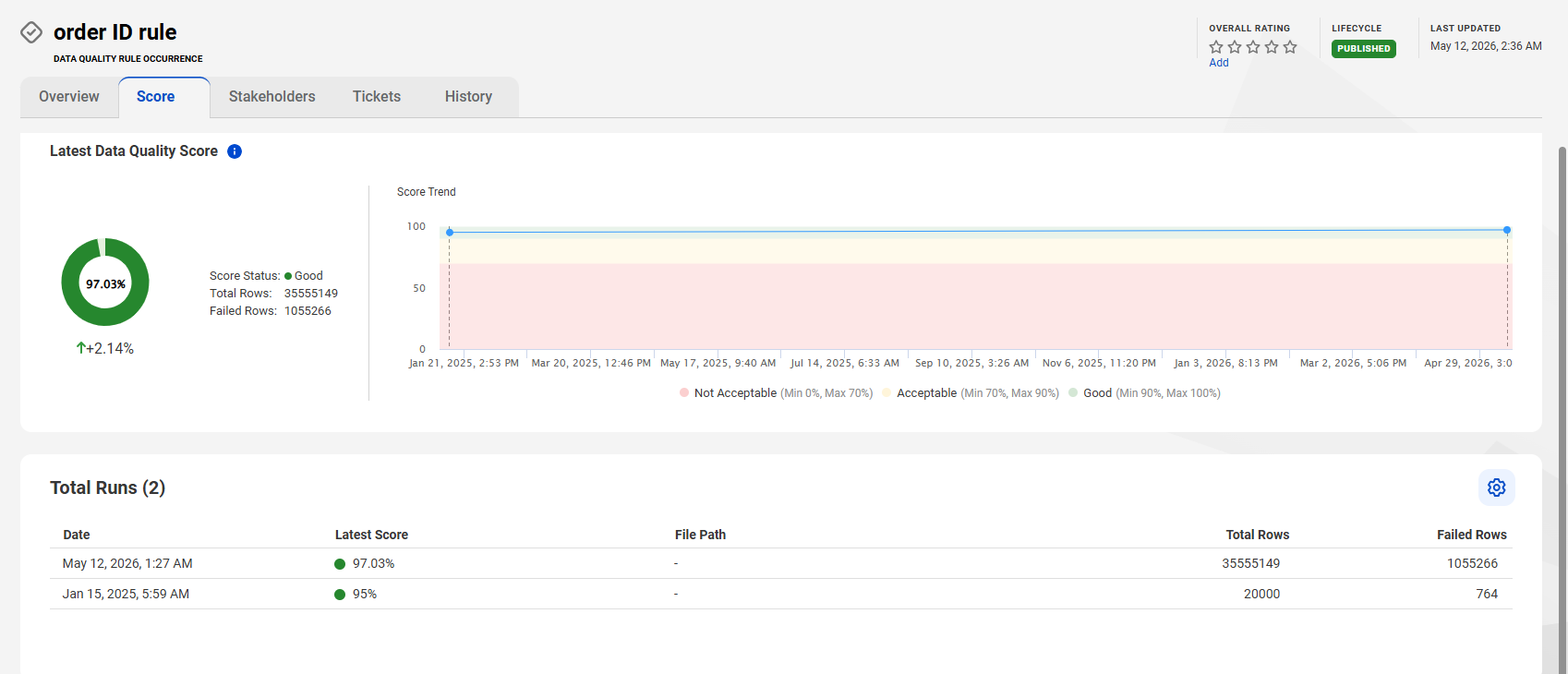Rate with the fifth star
The width and height of the screenshot is (1568, 674).
1290,47
